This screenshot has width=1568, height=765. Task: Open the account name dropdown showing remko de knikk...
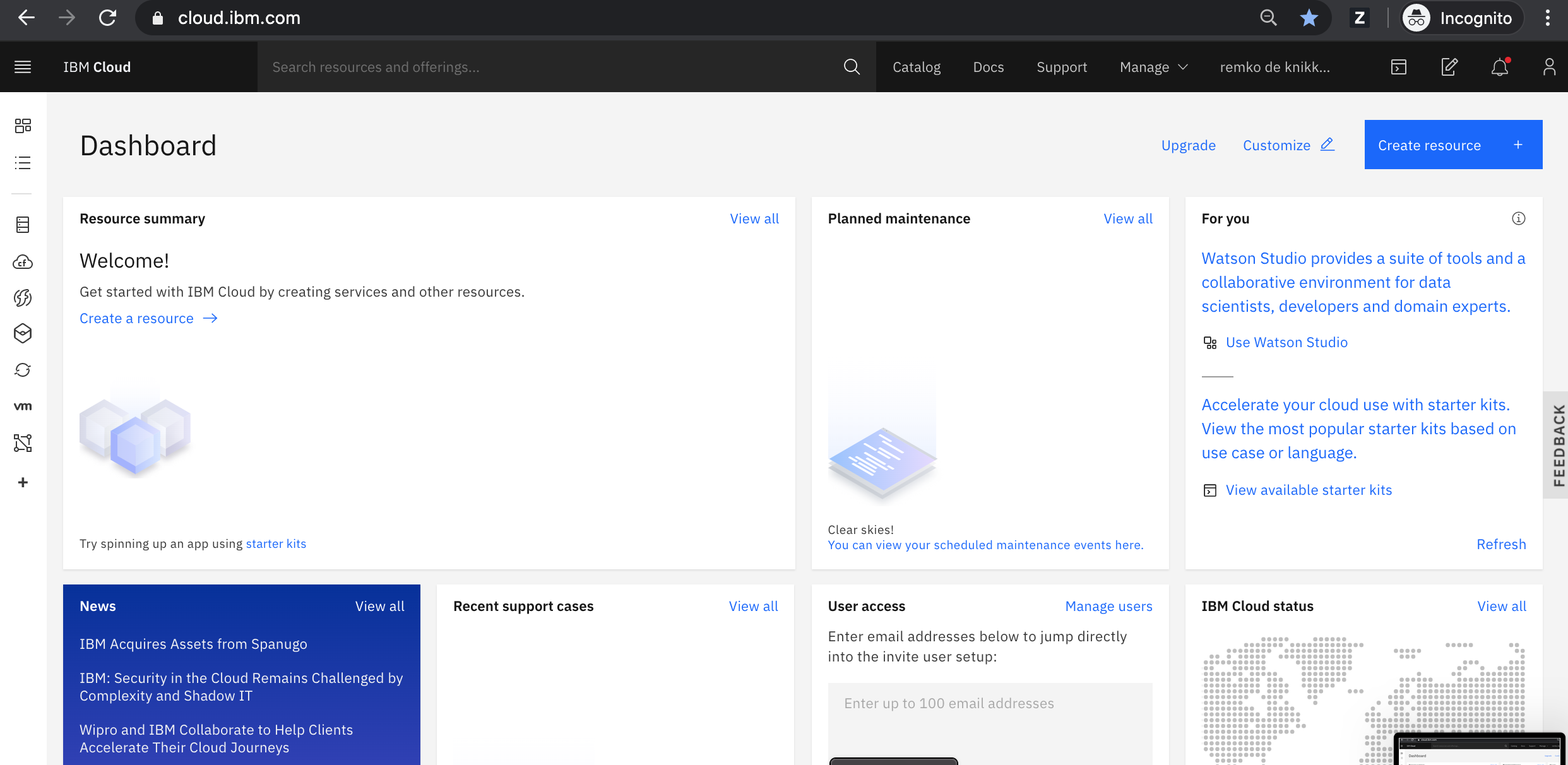tap(1274, 67)
